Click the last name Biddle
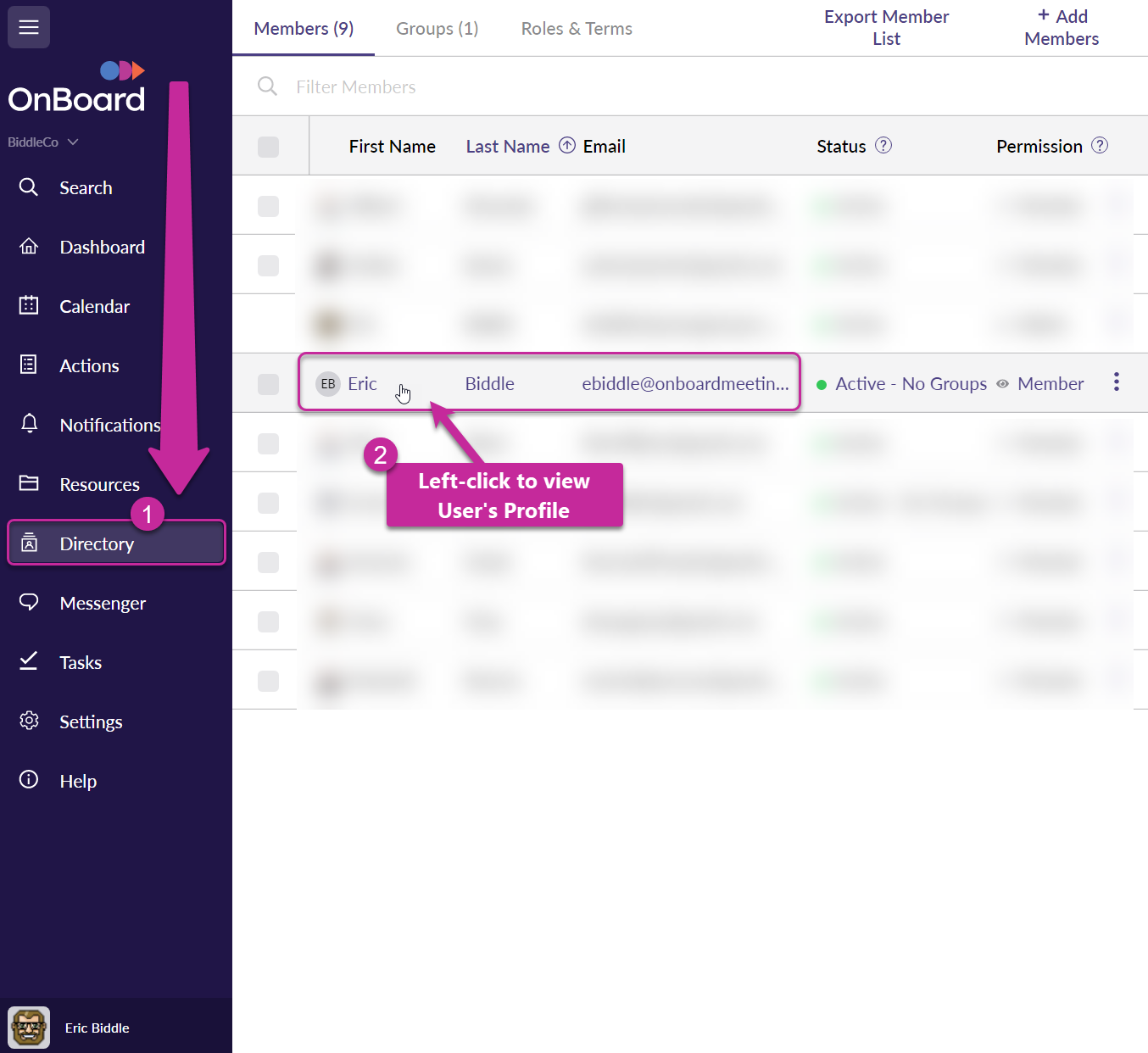 click(x=489, y=383)
